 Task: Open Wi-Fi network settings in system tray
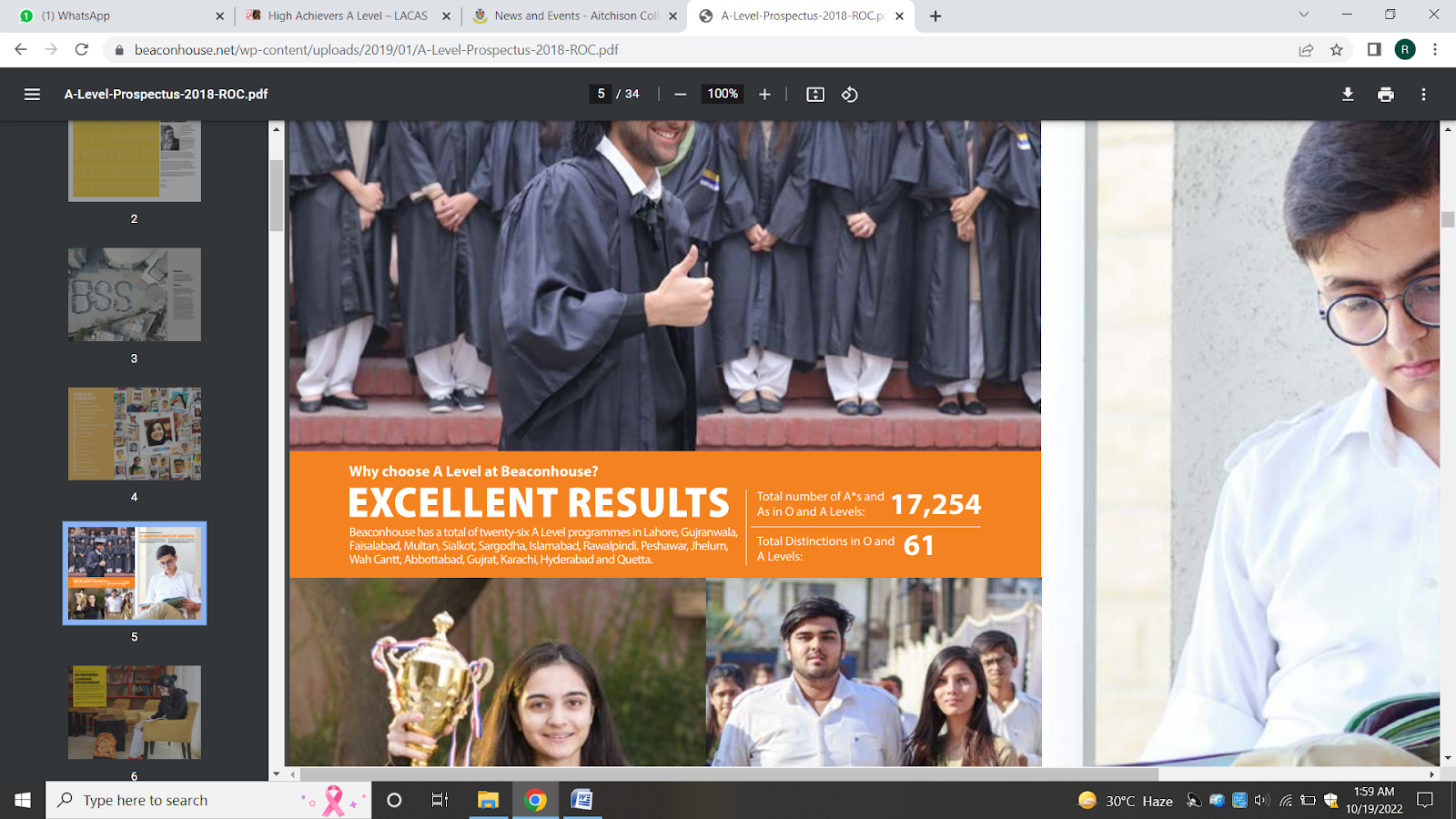[x=1286, y=800]
